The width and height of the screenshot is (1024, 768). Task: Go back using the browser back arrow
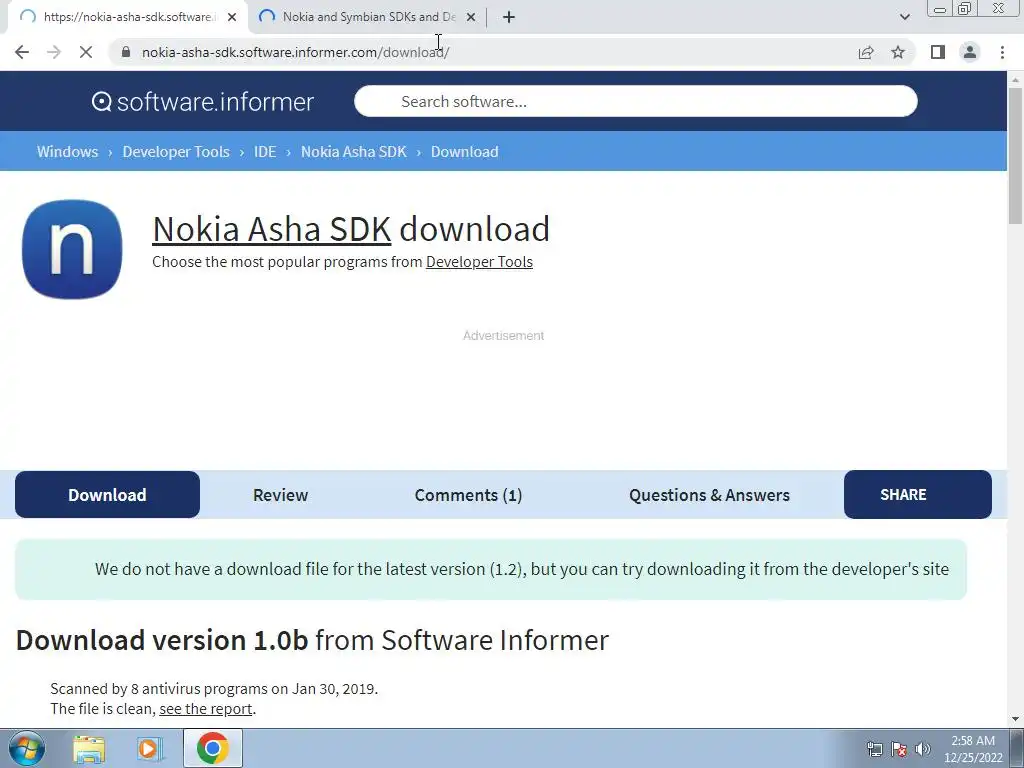point(22,52)
